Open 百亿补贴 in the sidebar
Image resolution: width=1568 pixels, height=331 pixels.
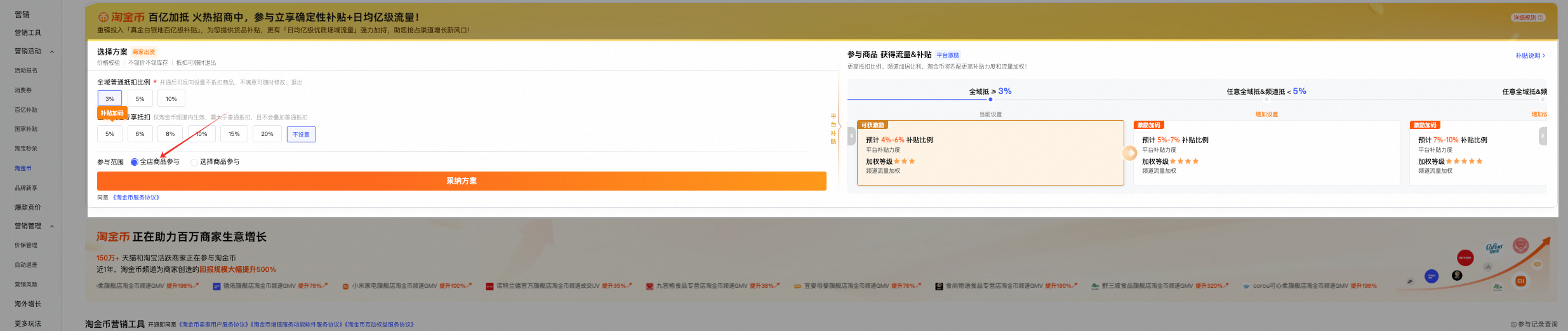coord(26,110)
